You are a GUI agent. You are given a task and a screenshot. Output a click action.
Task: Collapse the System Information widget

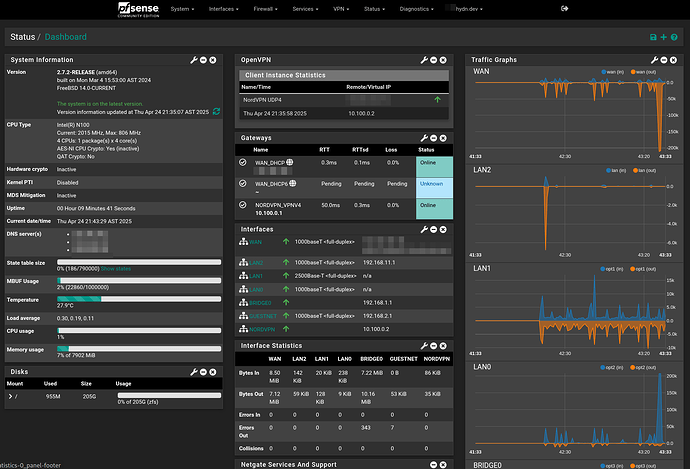point(203,60)
